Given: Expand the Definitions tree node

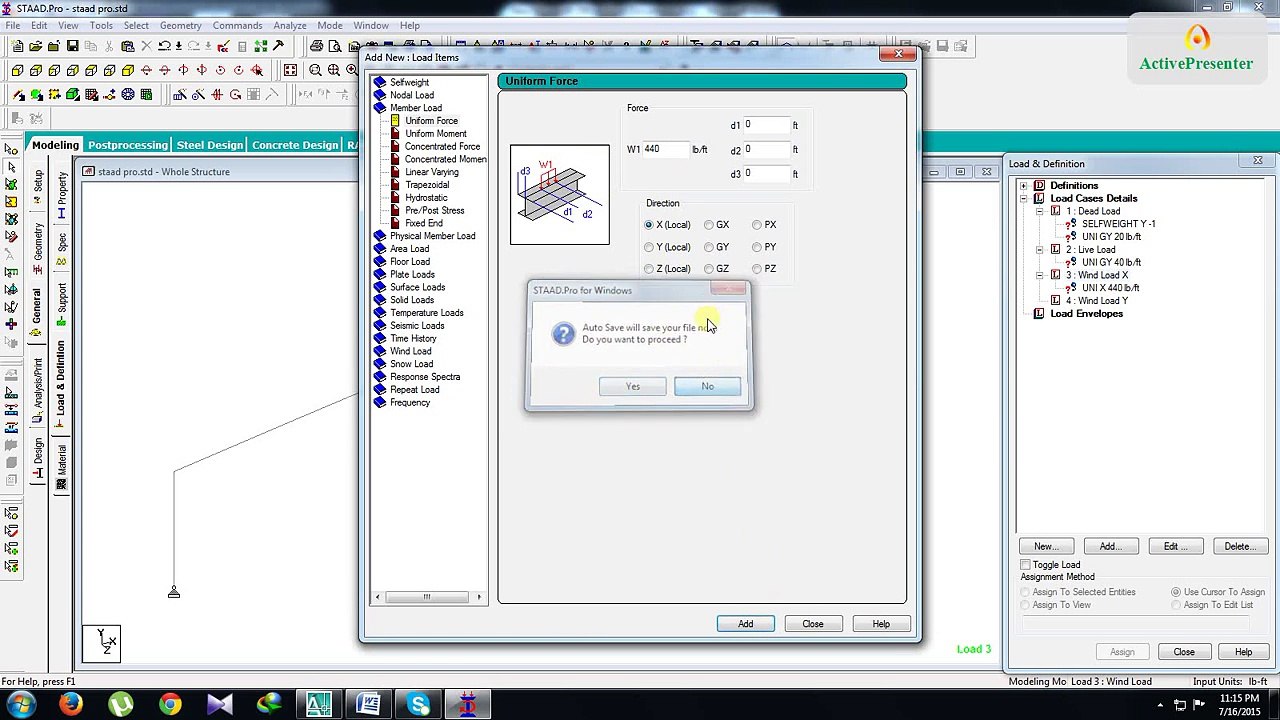Looking at the screenshot, I should click(1023, 186).
